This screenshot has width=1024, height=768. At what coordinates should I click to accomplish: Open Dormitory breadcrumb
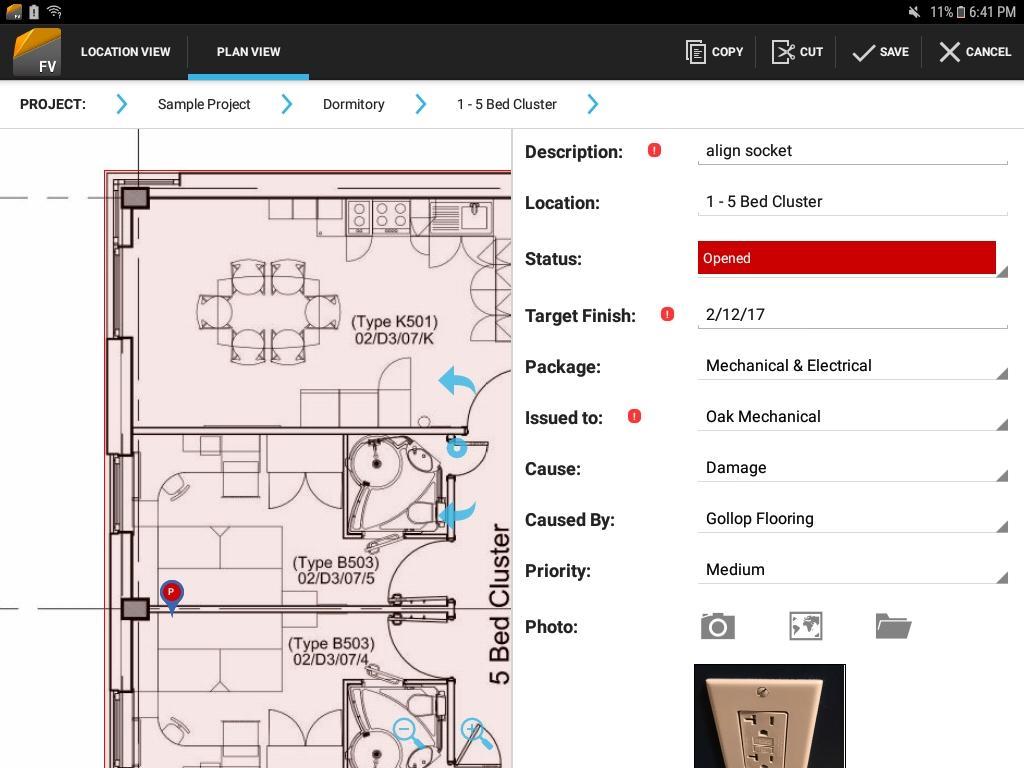tap(353, 104)
